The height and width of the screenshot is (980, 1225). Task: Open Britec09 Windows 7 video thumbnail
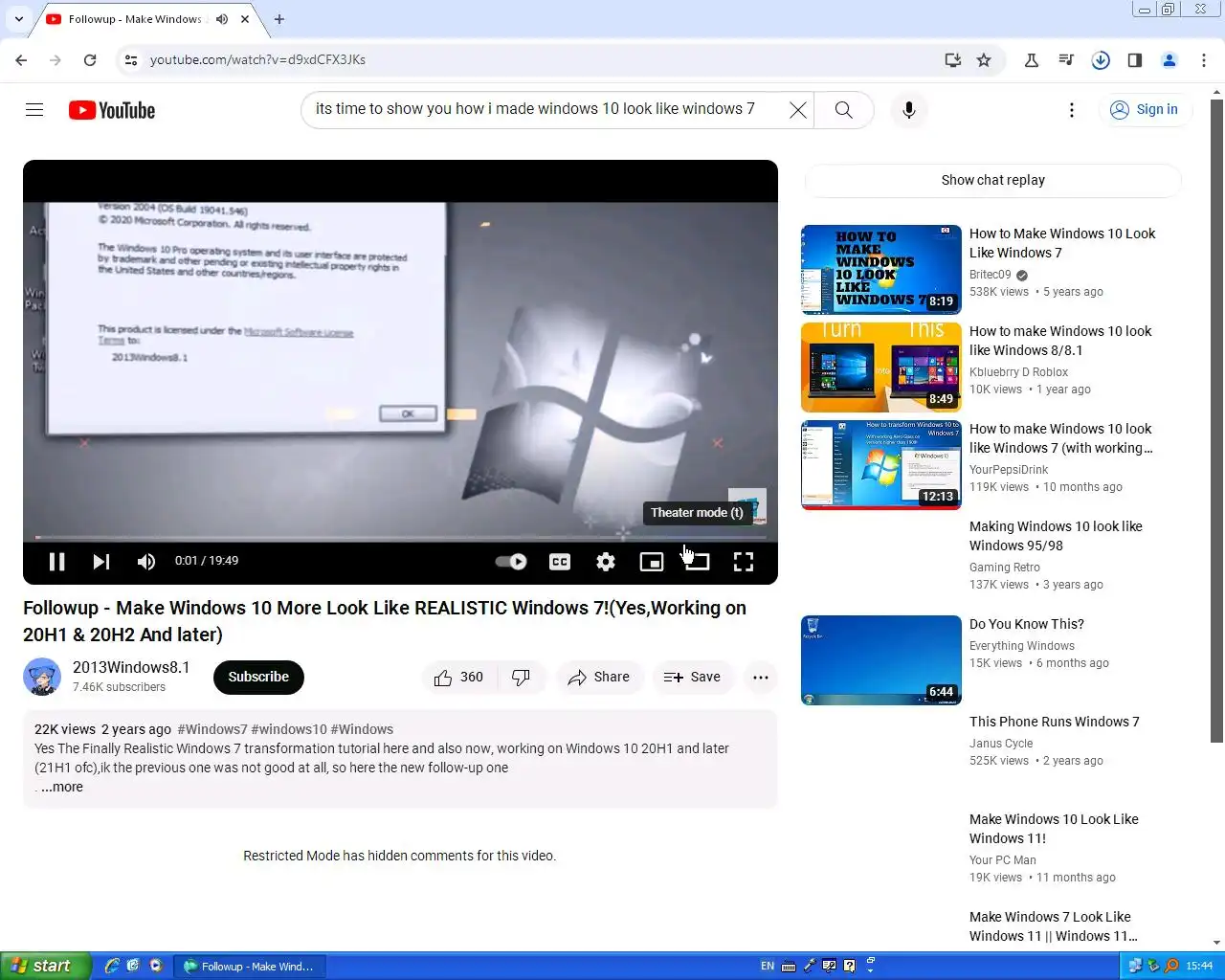(881, 270)
